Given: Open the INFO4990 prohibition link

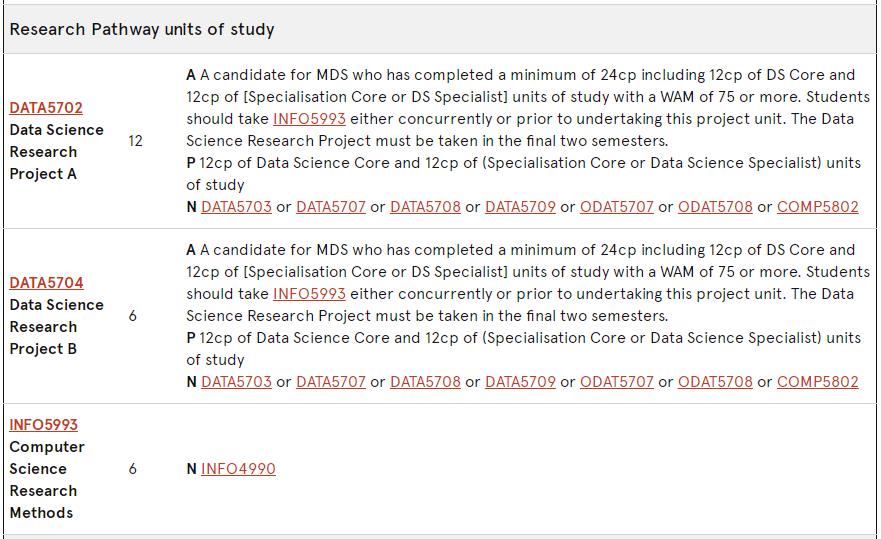Looking at the screenshot, I should pos(238,468).
